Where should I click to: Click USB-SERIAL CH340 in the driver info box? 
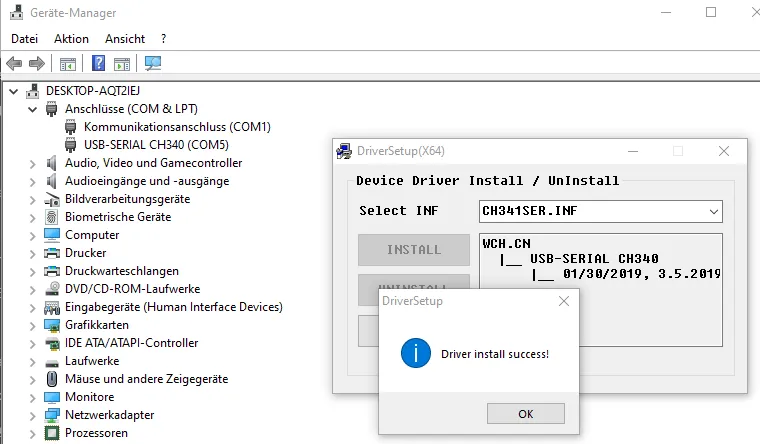[594, 258]
